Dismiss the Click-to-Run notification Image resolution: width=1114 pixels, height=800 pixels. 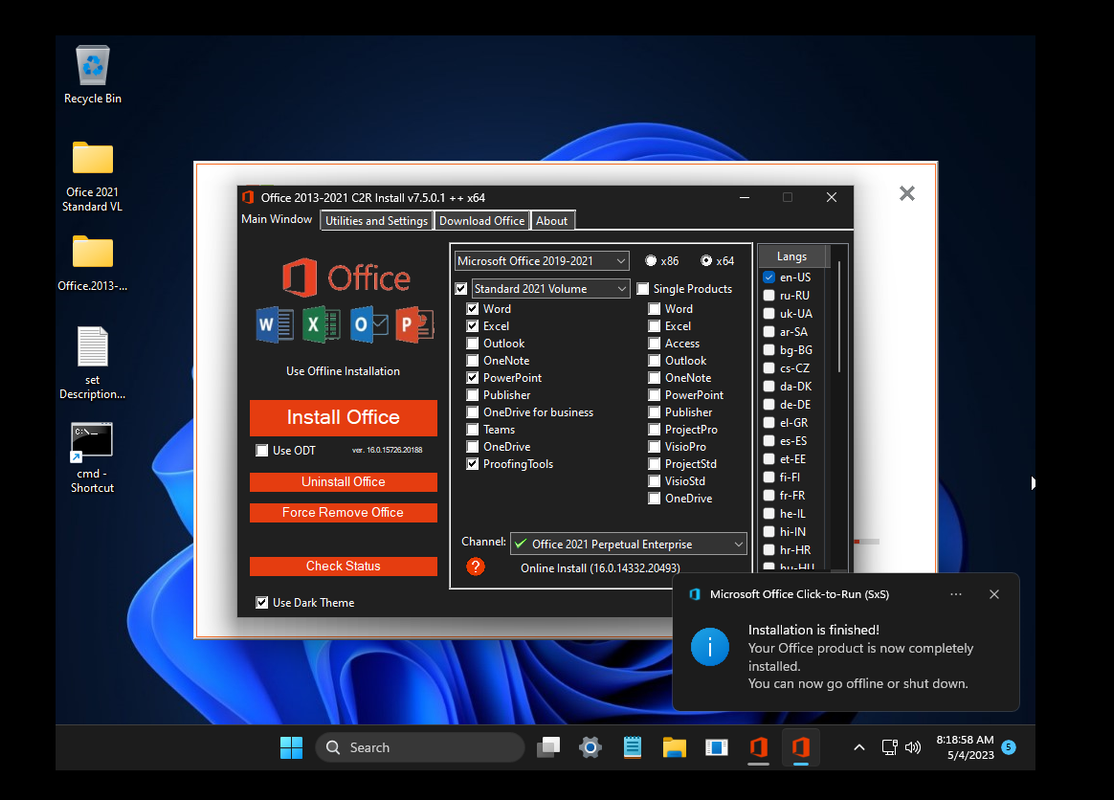(994, 594)
